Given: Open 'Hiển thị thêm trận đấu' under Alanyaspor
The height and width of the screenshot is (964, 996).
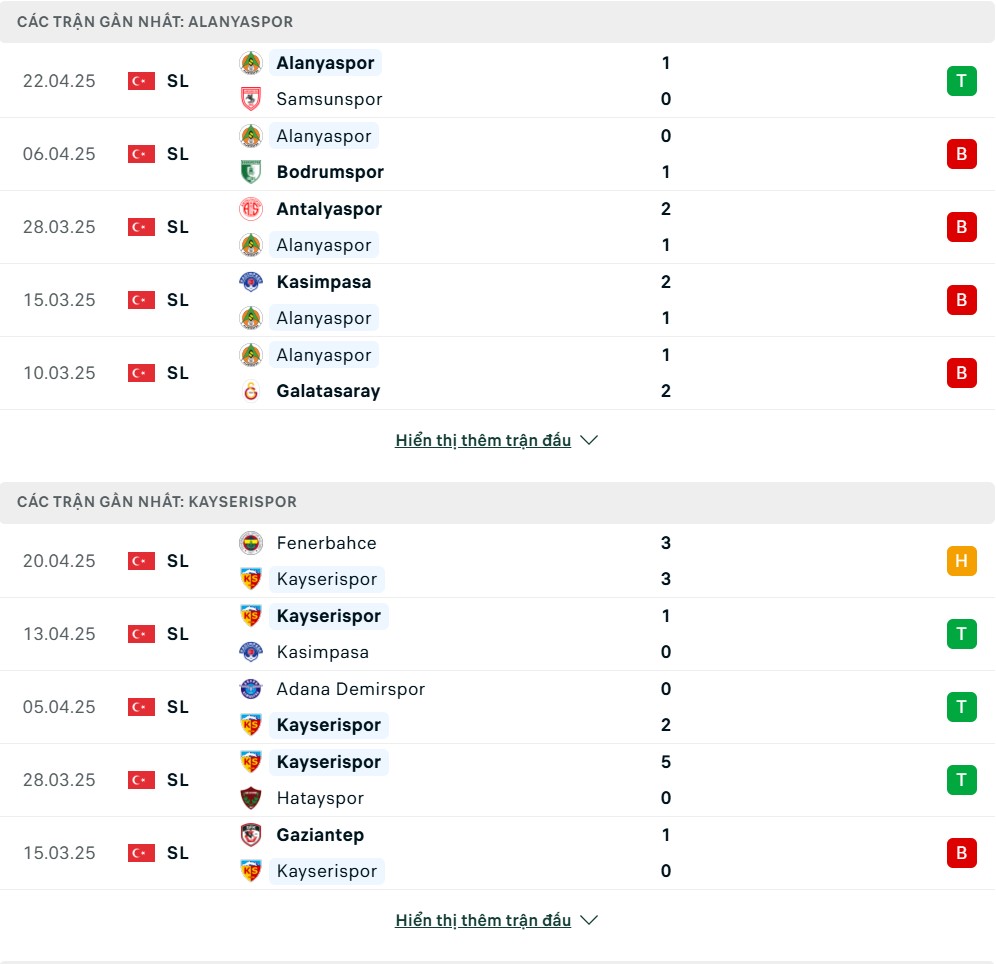Looking at the screenshot, I should pos(483,440).
